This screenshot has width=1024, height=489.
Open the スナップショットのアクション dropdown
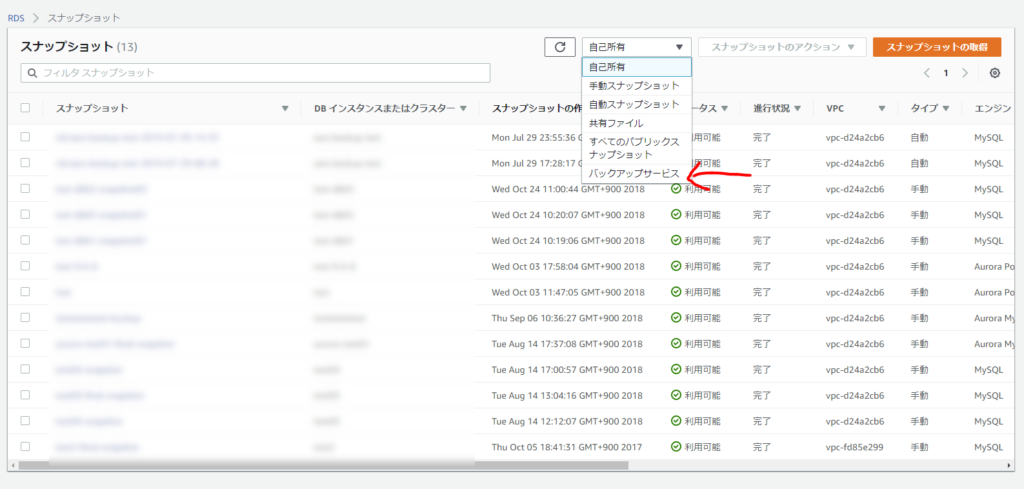(782, 47)
